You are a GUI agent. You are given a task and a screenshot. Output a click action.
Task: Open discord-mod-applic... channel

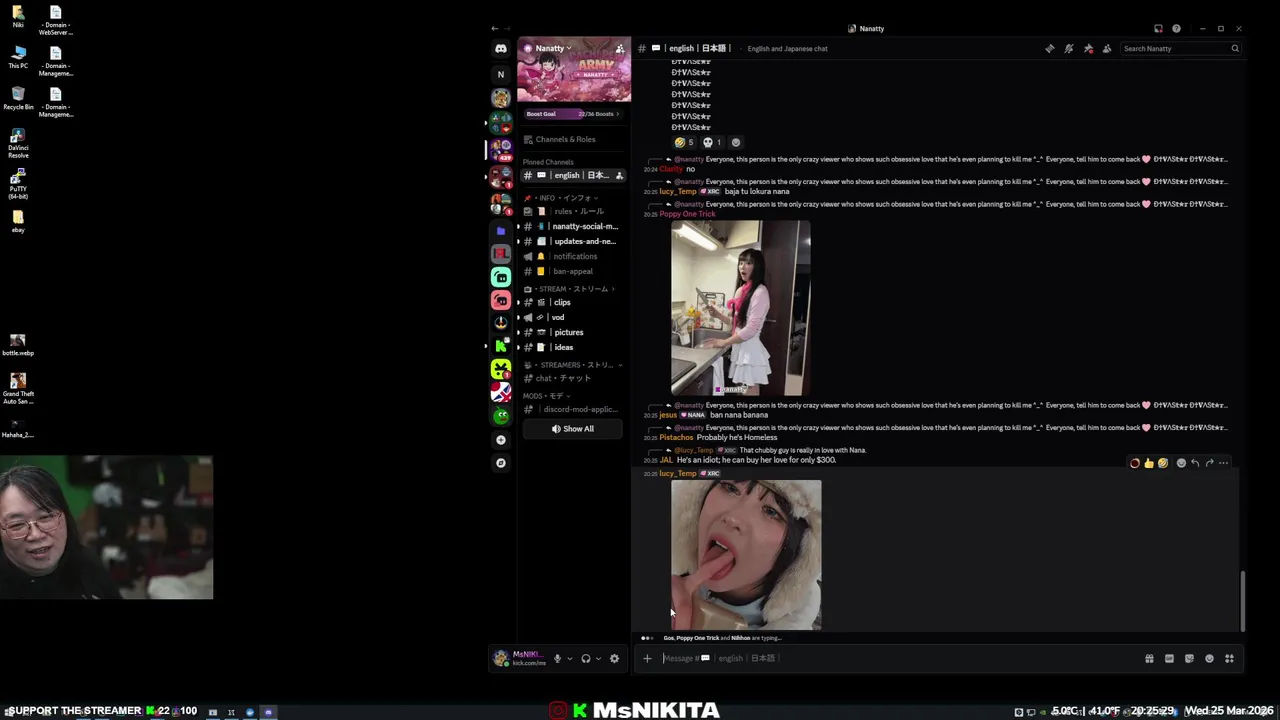tap(574, 409)
